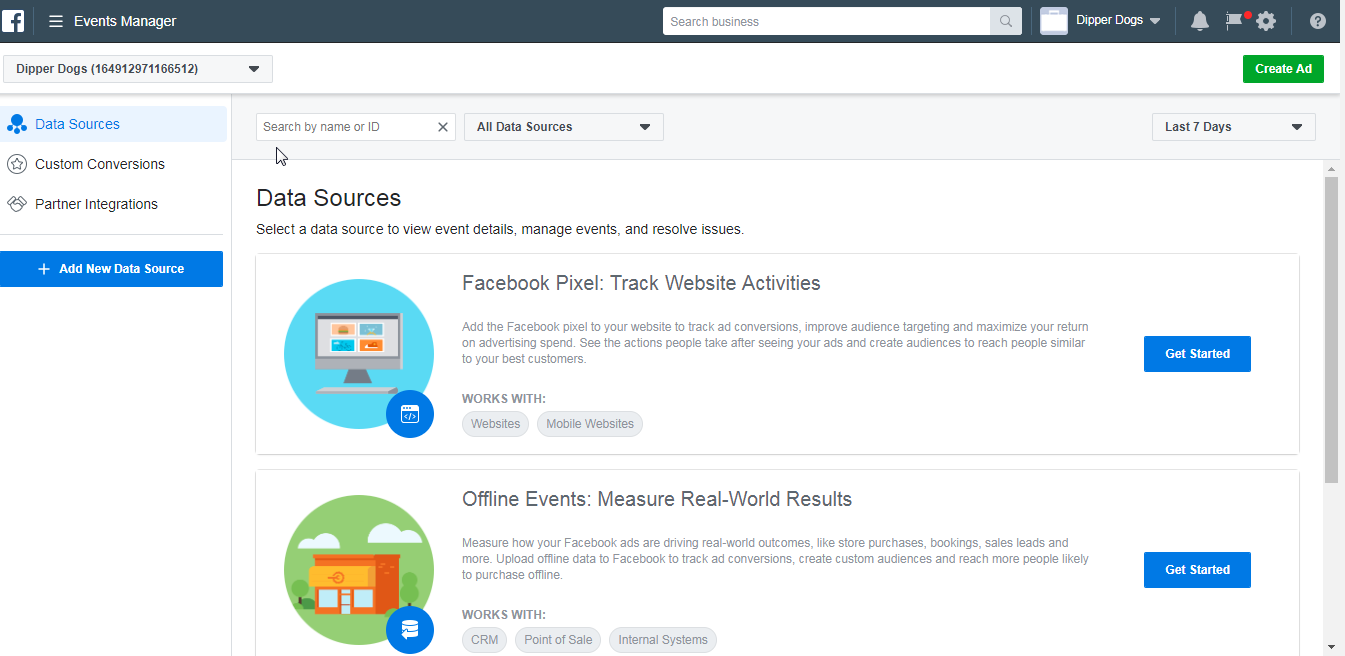Click the Internal Systems tag
Viewport: 1345px width, 656px height.
(x=663, y=640)
